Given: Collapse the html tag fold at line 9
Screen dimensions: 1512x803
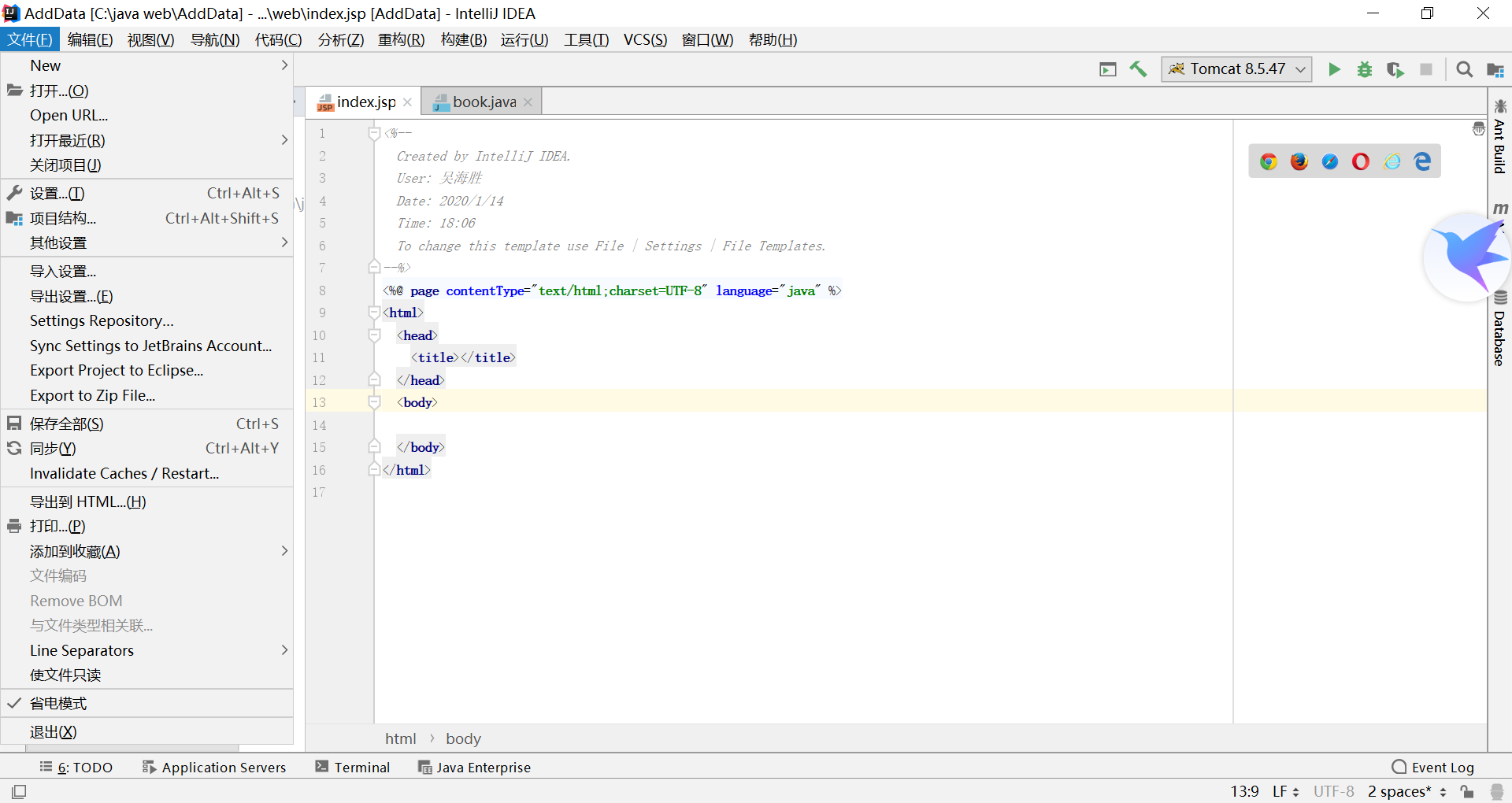Looking at the screenshot, I should click(374, 313).
